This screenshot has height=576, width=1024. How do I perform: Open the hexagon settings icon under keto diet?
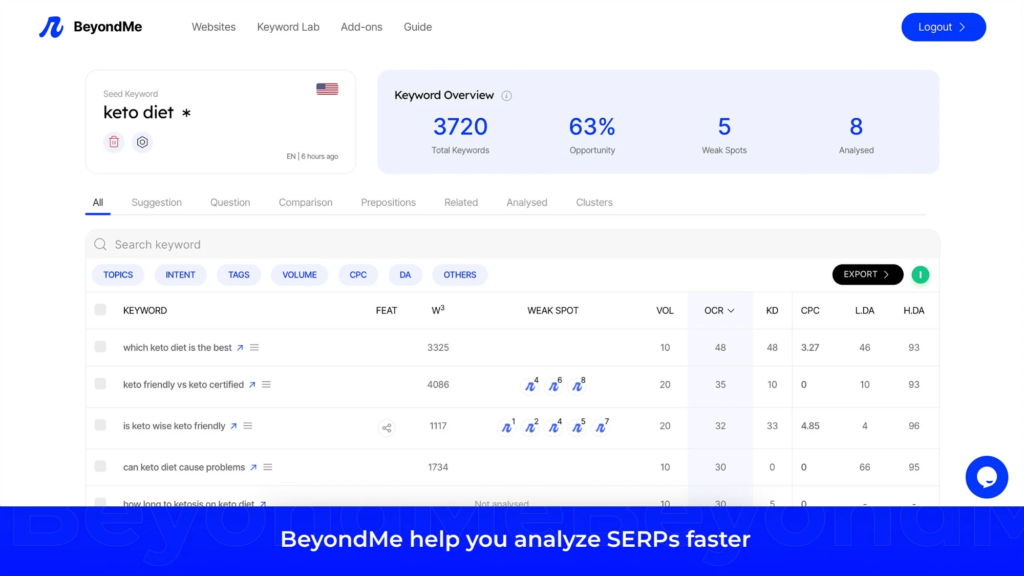point(142,142)
